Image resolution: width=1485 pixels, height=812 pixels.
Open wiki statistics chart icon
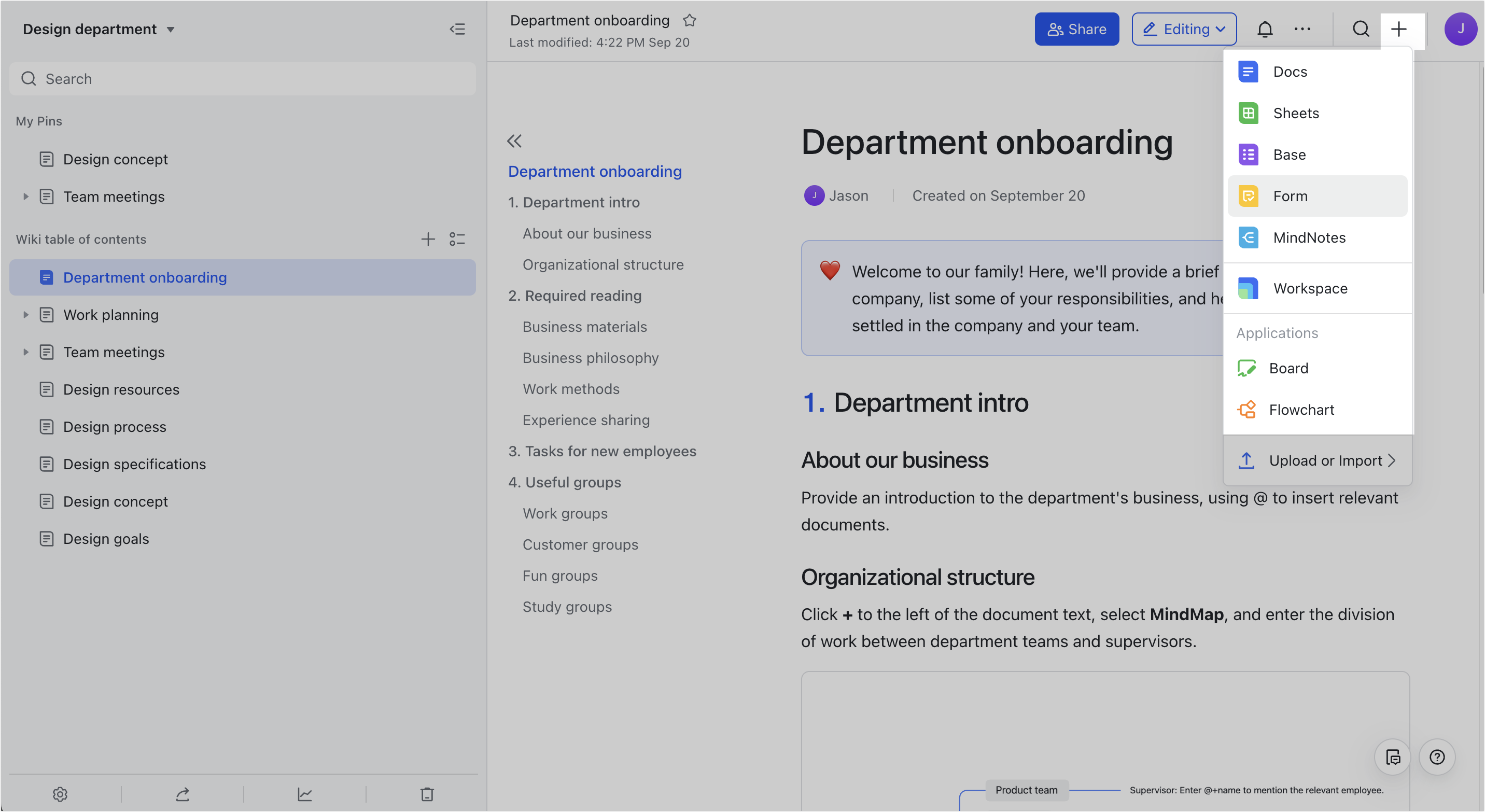305,794
